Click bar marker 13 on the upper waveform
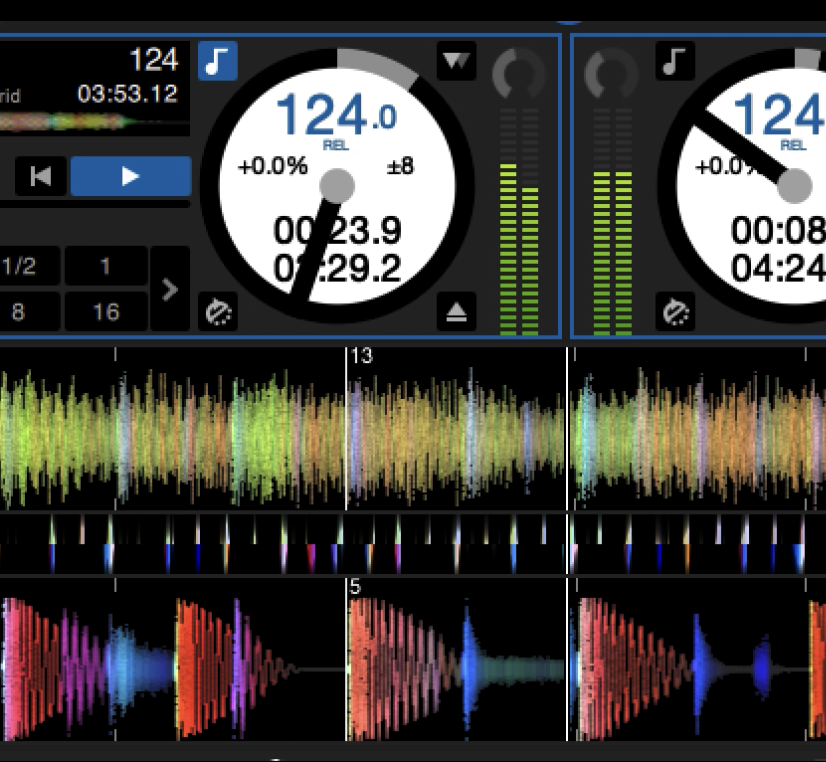Screen dimensions: 826x762 point(361,355)
